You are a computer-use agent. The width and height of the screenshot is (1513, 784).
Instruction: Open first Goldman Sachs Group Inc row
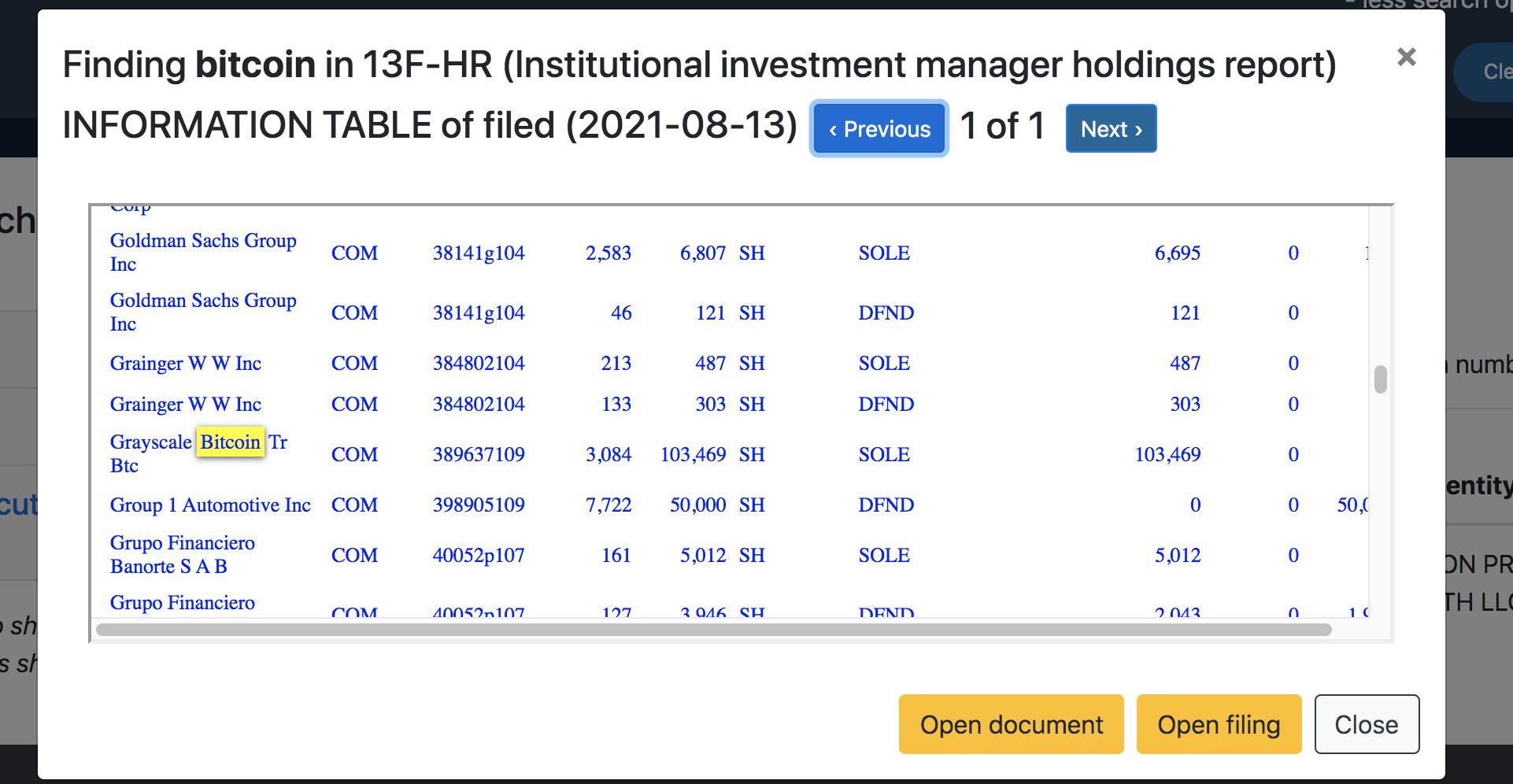tap(203, 252)
